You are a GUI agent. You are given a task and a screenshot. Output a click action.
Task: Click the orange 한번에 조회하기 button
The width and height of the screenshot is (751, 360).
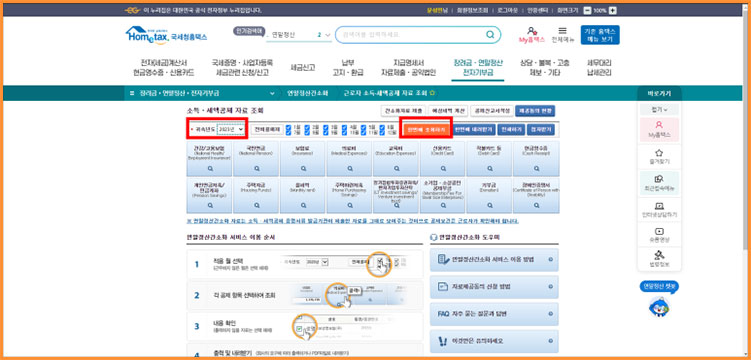pos(426,129)
